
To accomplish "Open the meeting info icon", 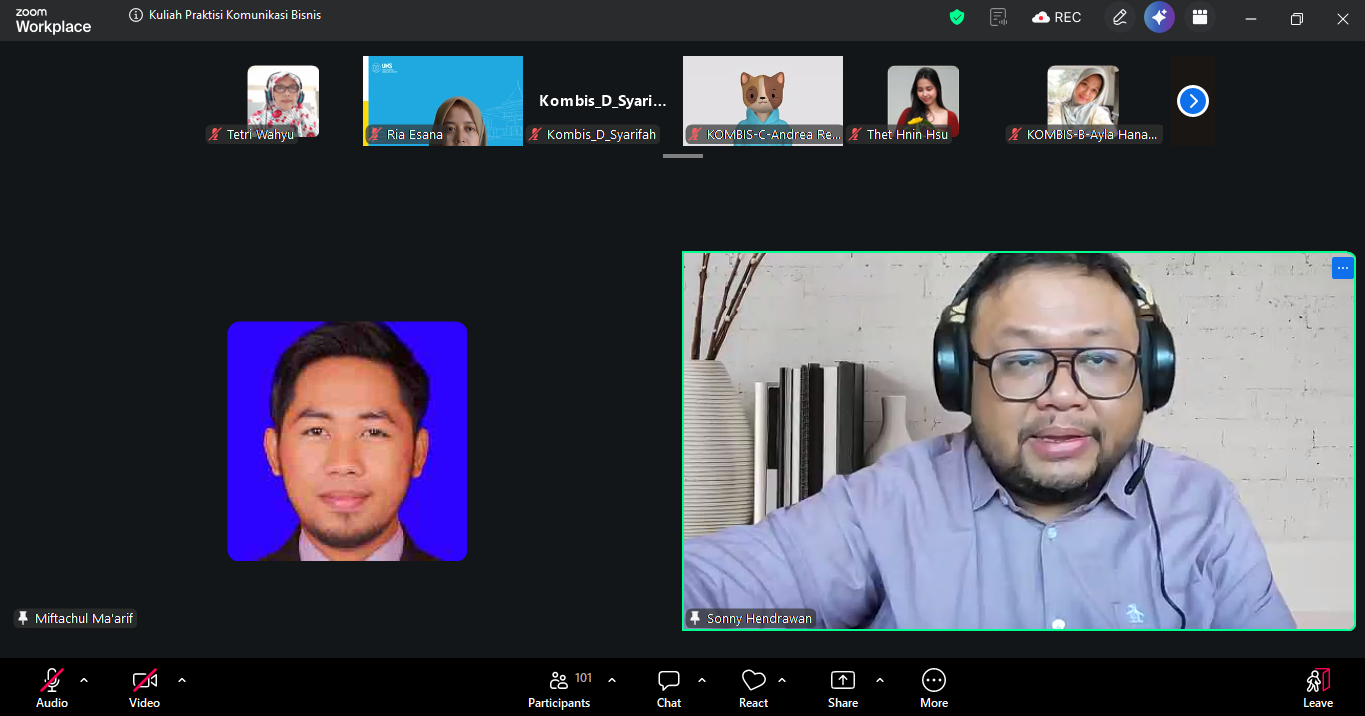I will click(136, 16).
